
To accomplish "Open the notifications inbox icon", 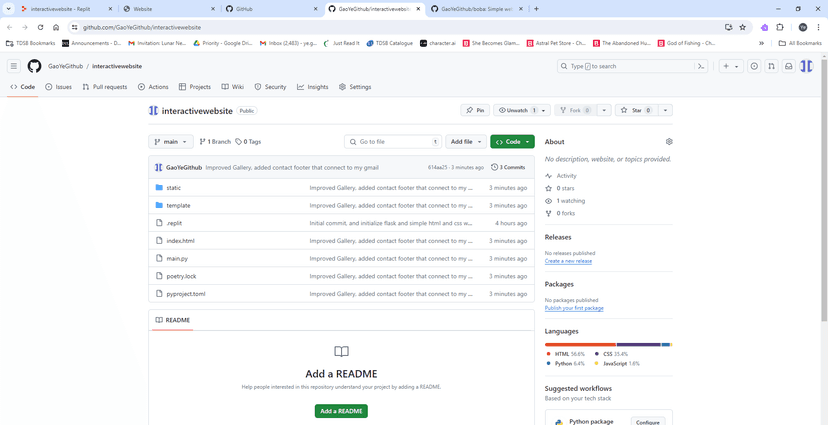I will coord(788,66).
